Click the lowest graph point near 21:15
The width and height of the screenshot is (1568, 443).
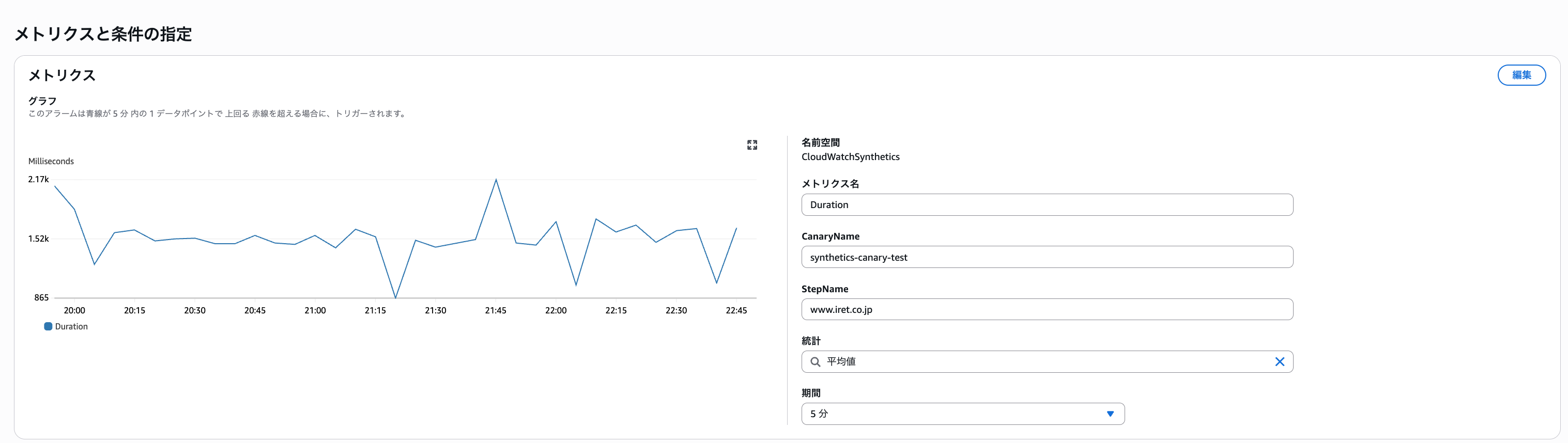pyautogui.click(x=396, y=297)
